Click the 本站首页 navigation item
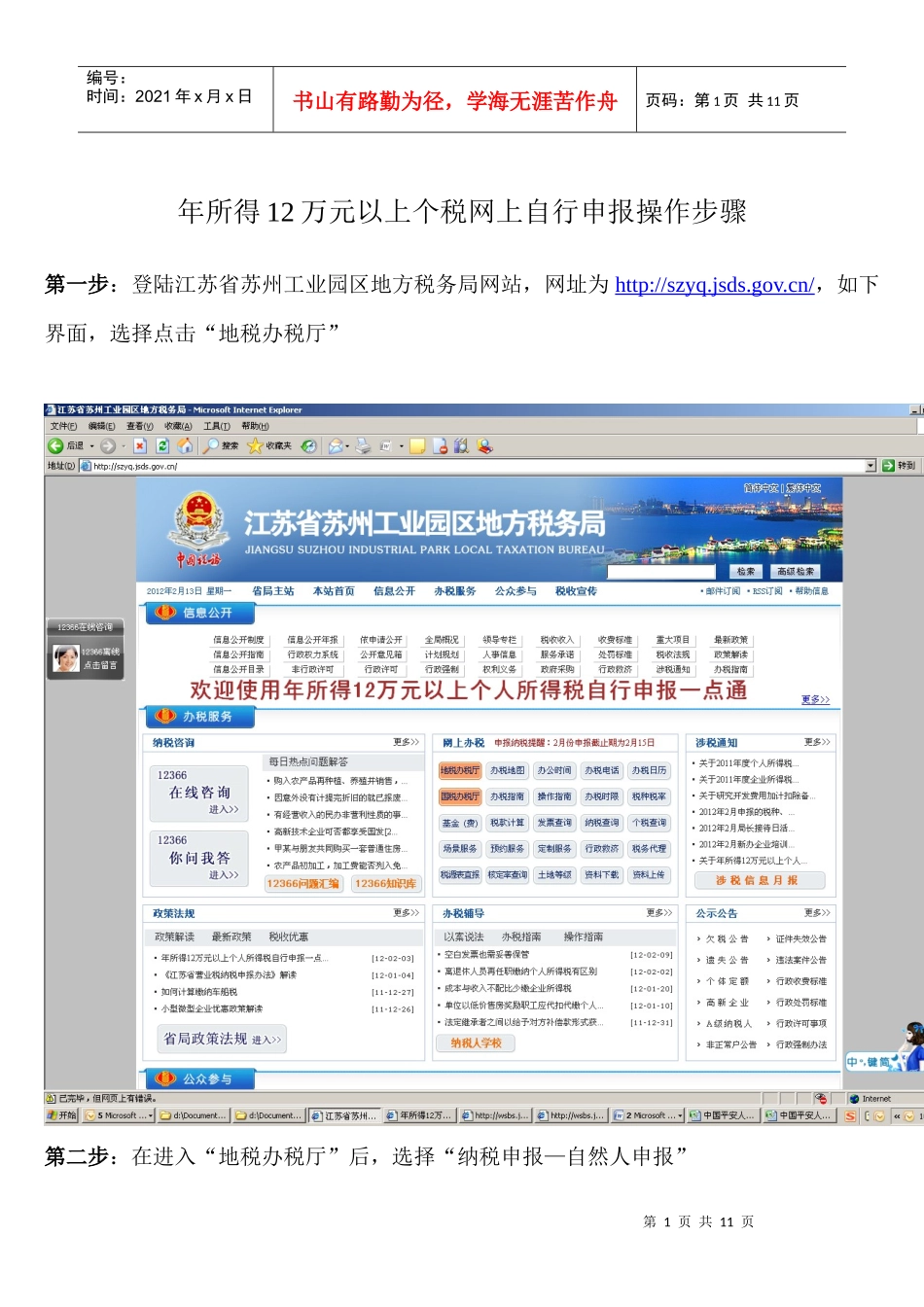The width and height of the screenshot is (924, 1307). click(334, 591)
